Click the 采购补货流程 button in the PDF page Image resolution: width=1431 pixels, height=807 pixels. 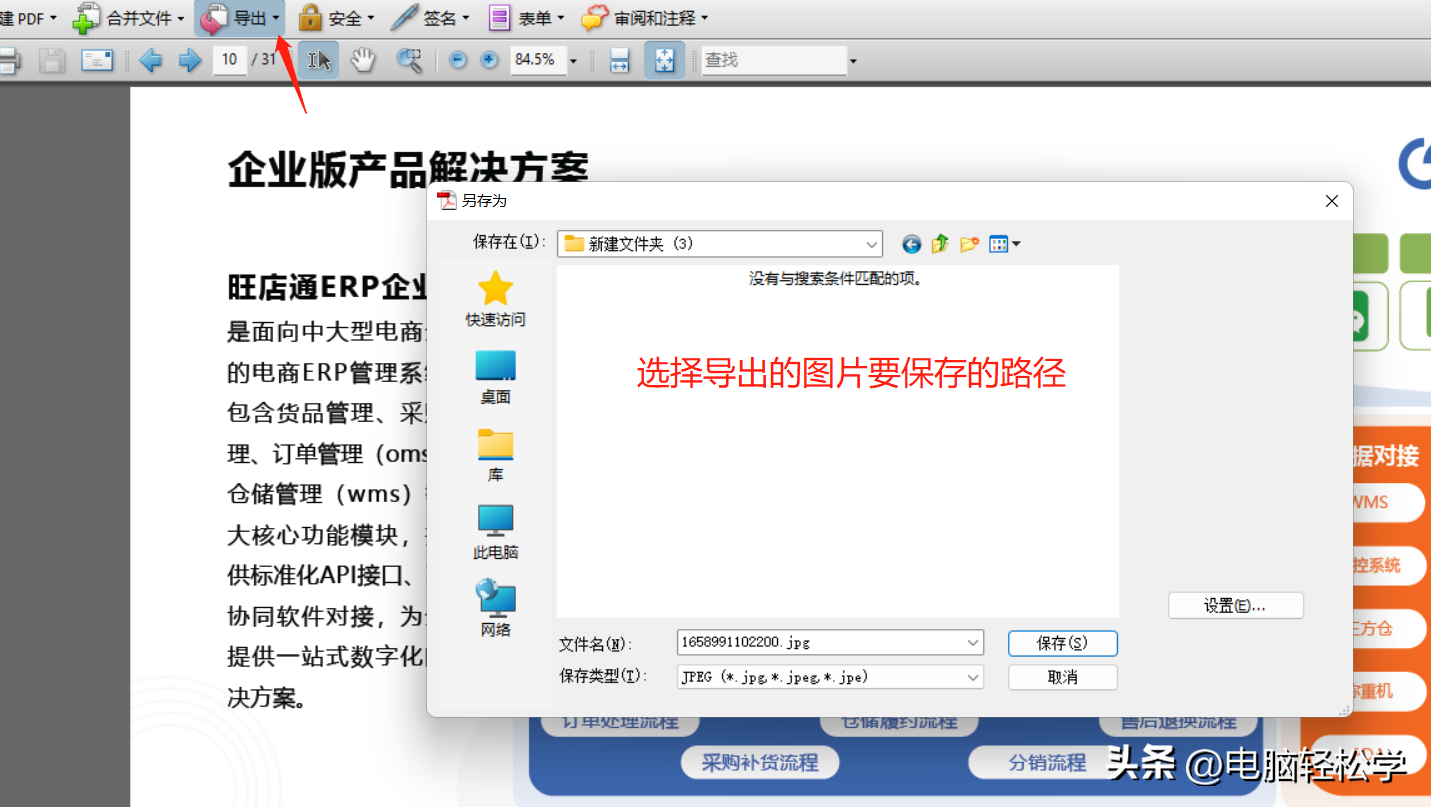click(x=760, y=763)
